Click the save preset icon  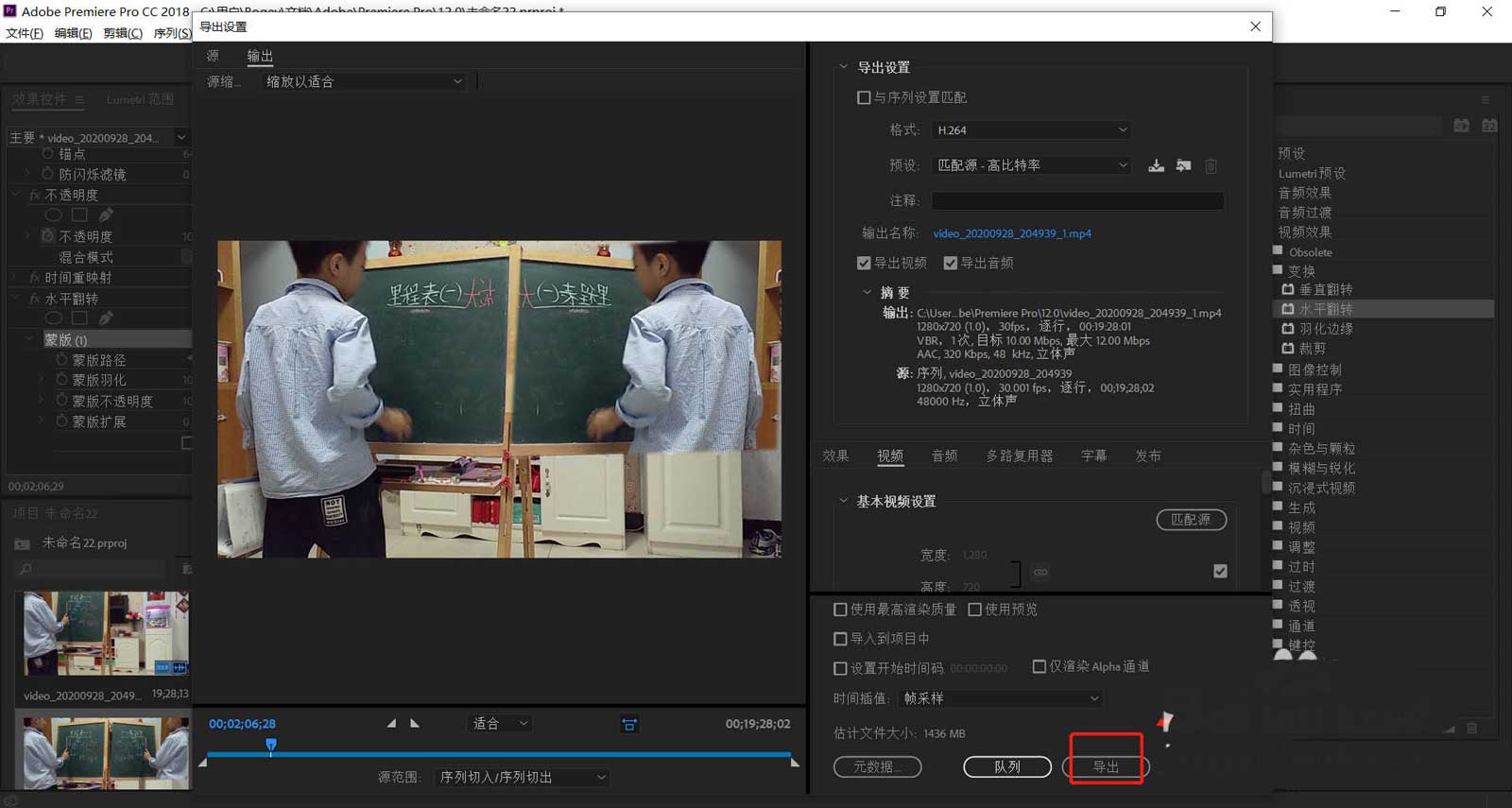click(1156, 165)
